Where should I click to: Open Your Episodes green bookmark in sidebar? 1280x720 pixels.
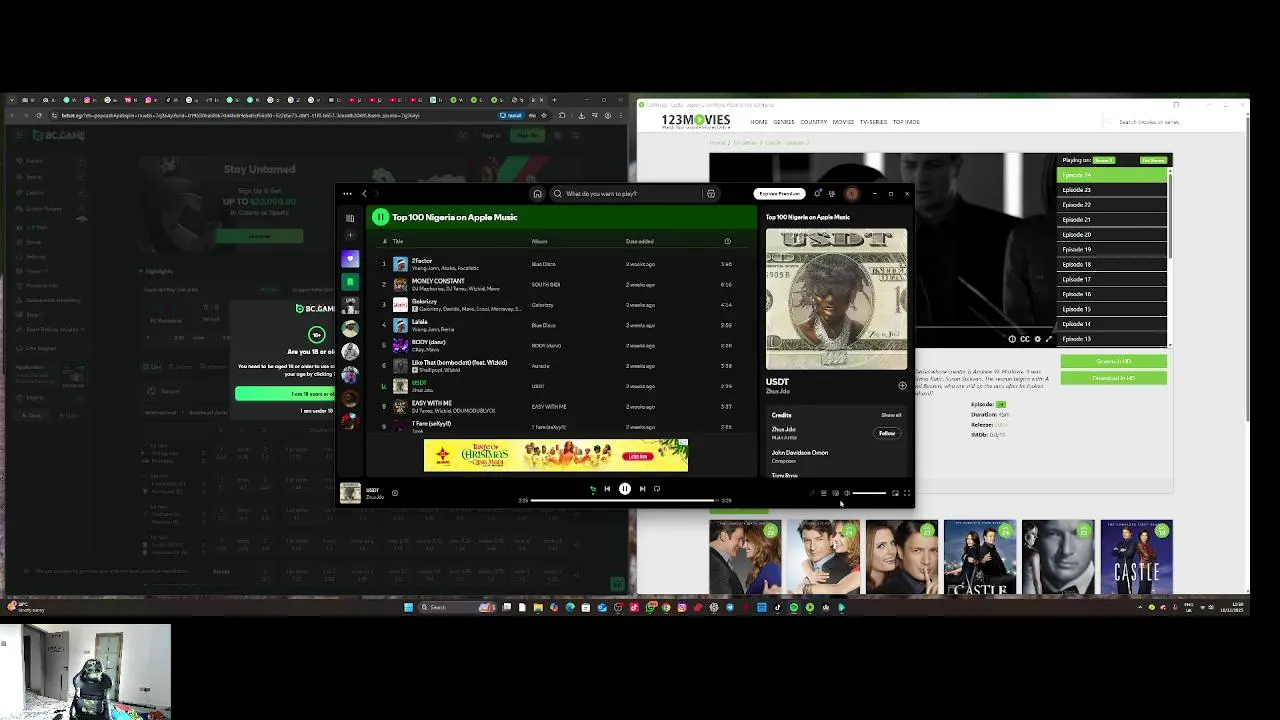click(x=350, y=282)
